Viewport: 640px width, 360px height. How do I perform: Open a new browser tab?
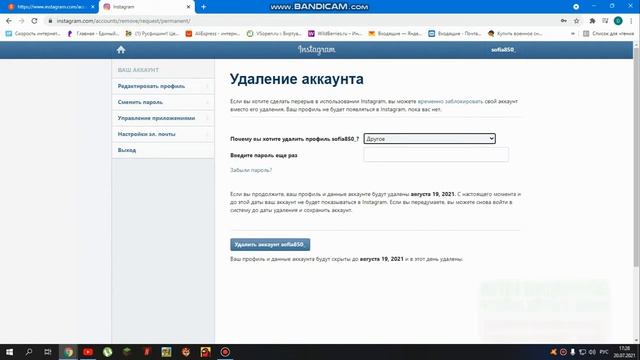(x=203, y=7)
